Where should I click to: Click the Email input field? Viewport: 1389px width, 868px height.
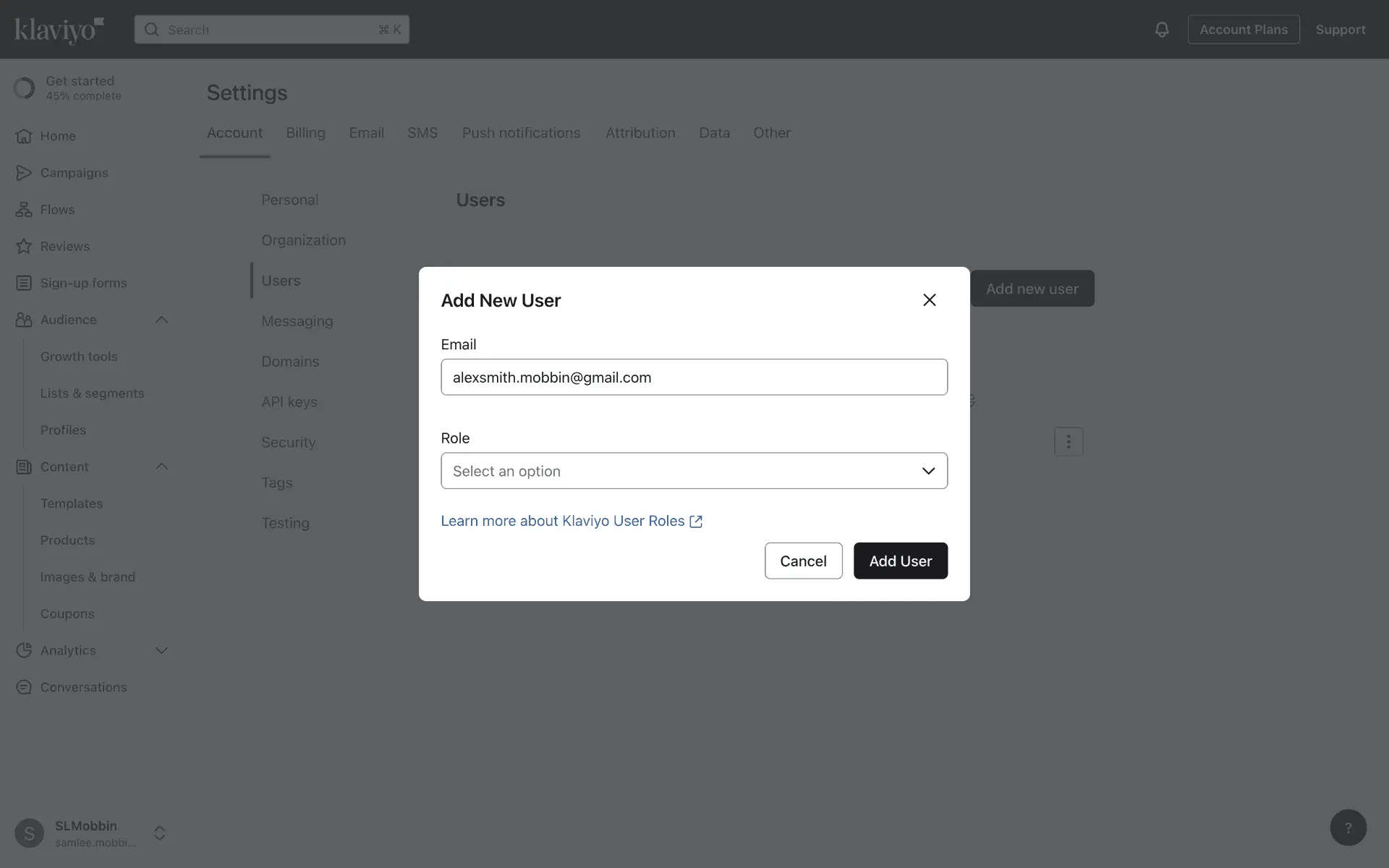pos(693,377)
